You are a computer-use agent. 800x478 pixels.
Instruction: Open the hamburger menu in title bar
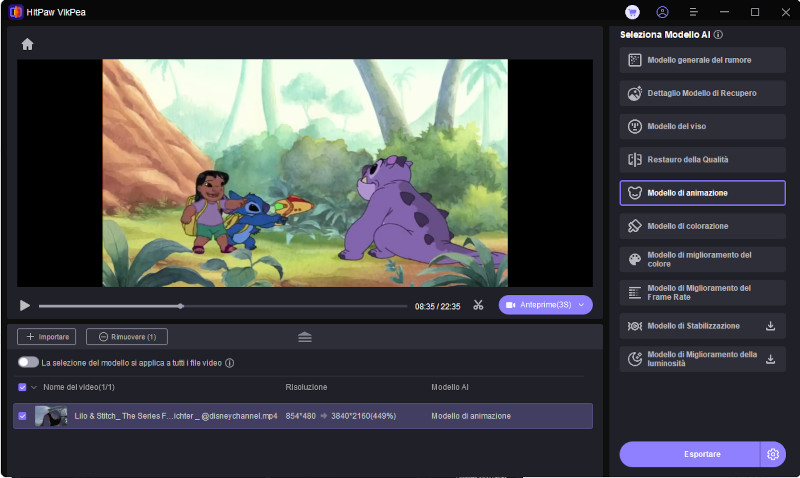[x=693, y=12]
